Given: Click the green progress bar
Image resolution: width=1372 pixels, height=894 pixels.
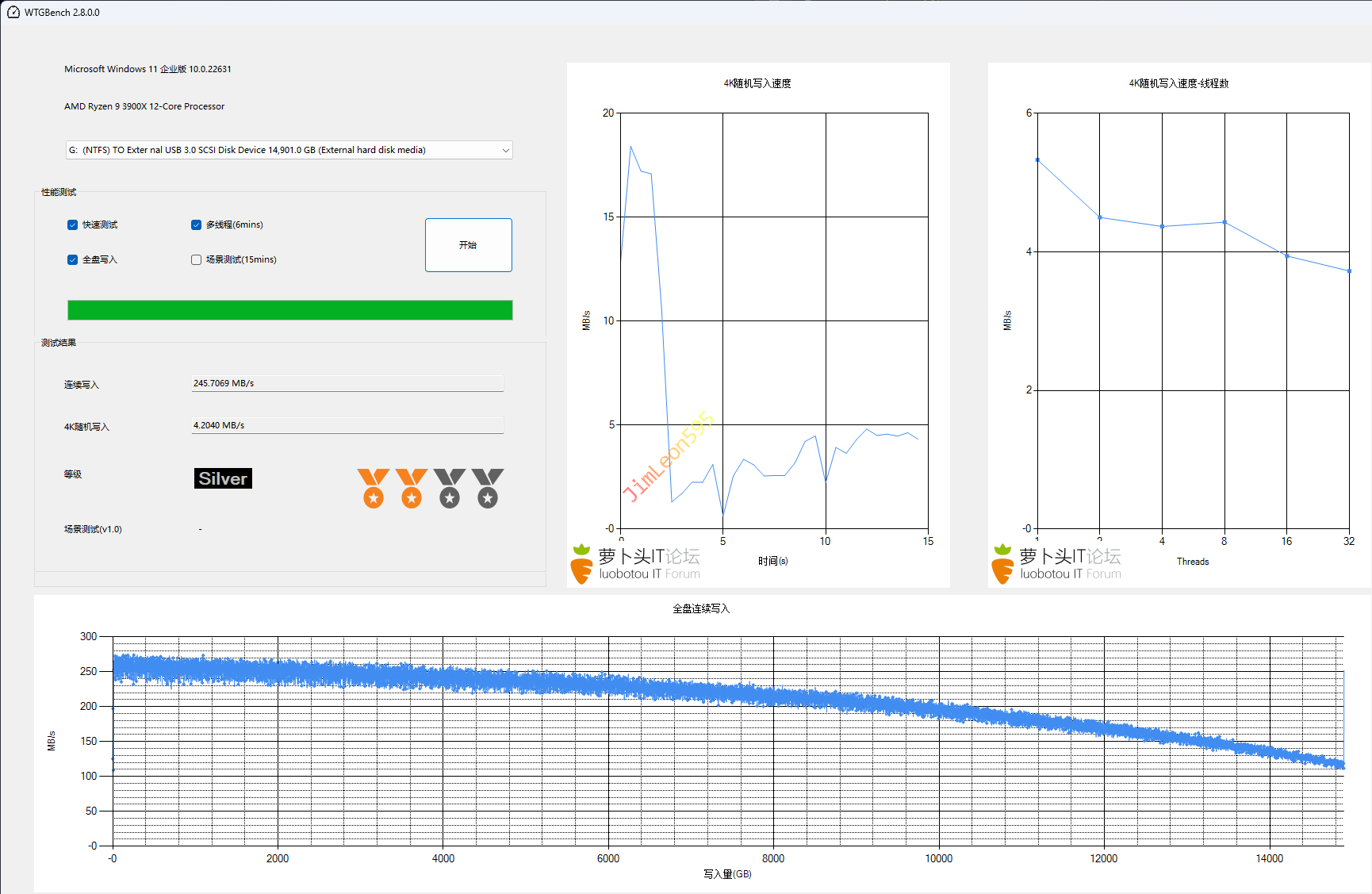Looking at the screenshot, I should (289, 310).
